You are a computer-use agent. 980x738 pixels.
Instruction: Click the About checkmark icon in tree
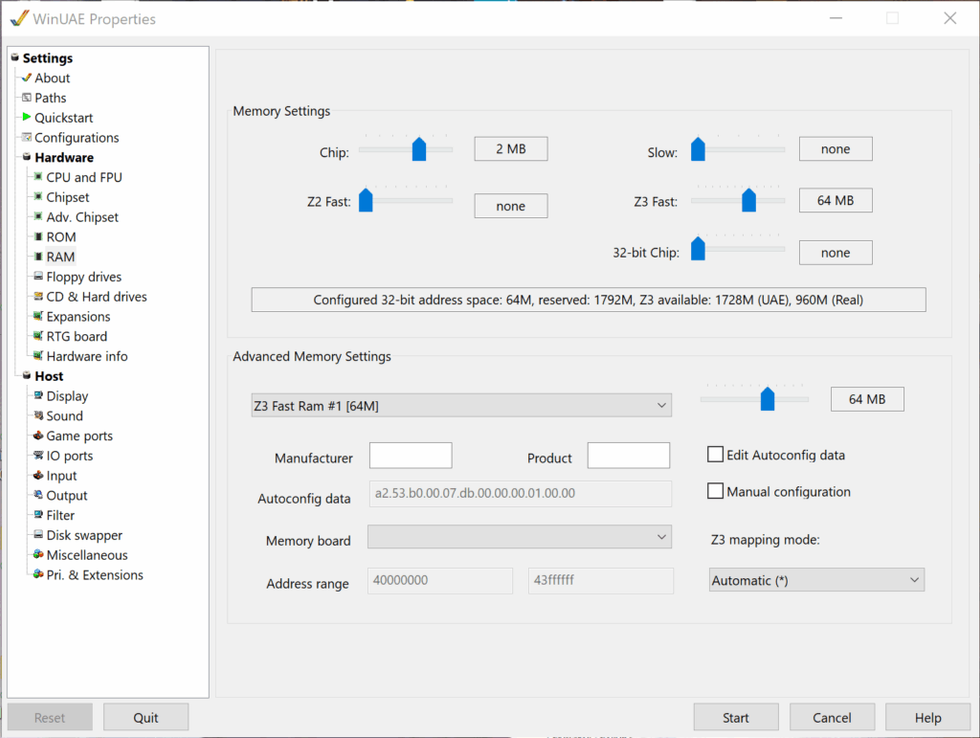[x=26, y=78]
